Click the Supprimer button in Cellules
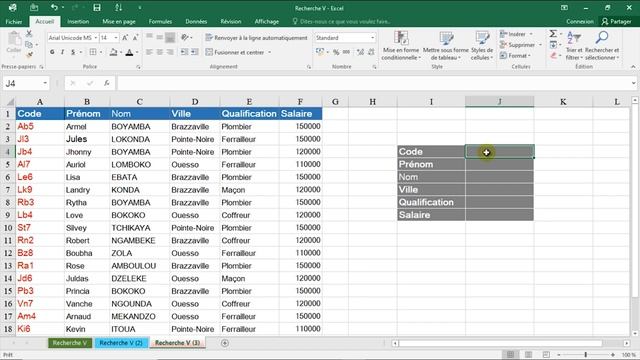This screenshot has width=640, height=360. pyautogui.click(x=520, y=44)
